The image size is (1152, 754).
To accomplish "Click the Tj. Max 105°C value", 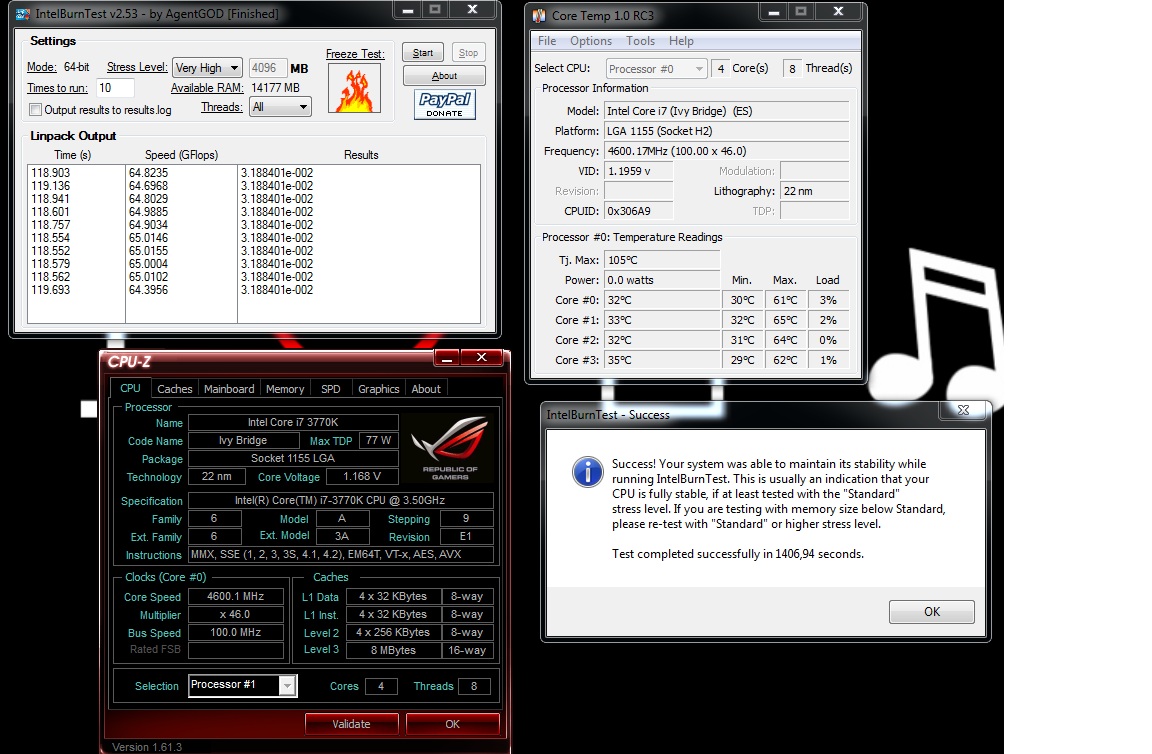I will (x=661, y=260).
